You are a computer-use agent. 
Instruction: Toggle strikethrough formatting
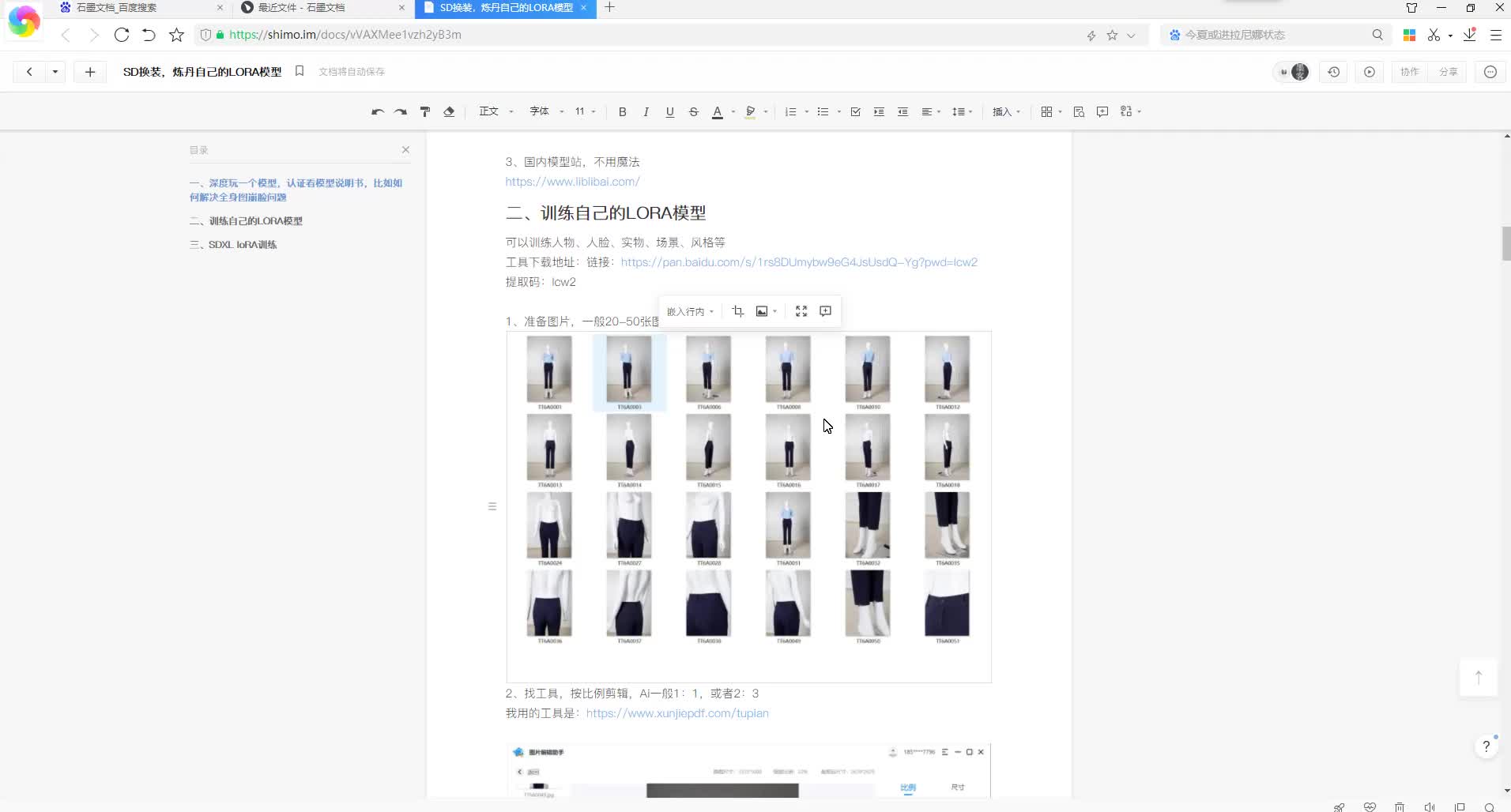693,111
